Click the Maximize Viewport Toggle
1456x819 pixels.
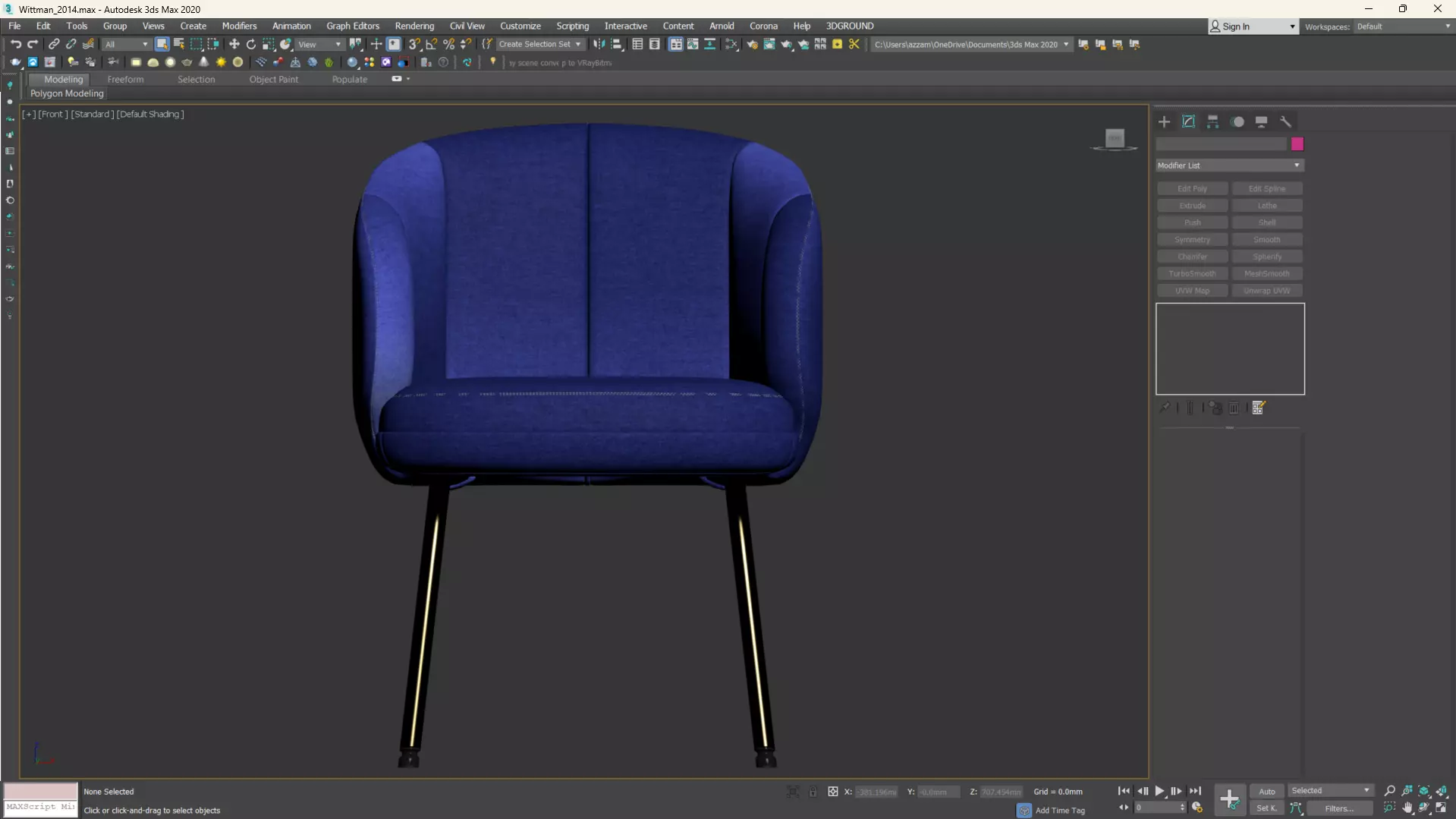[x=1442, y=808]
